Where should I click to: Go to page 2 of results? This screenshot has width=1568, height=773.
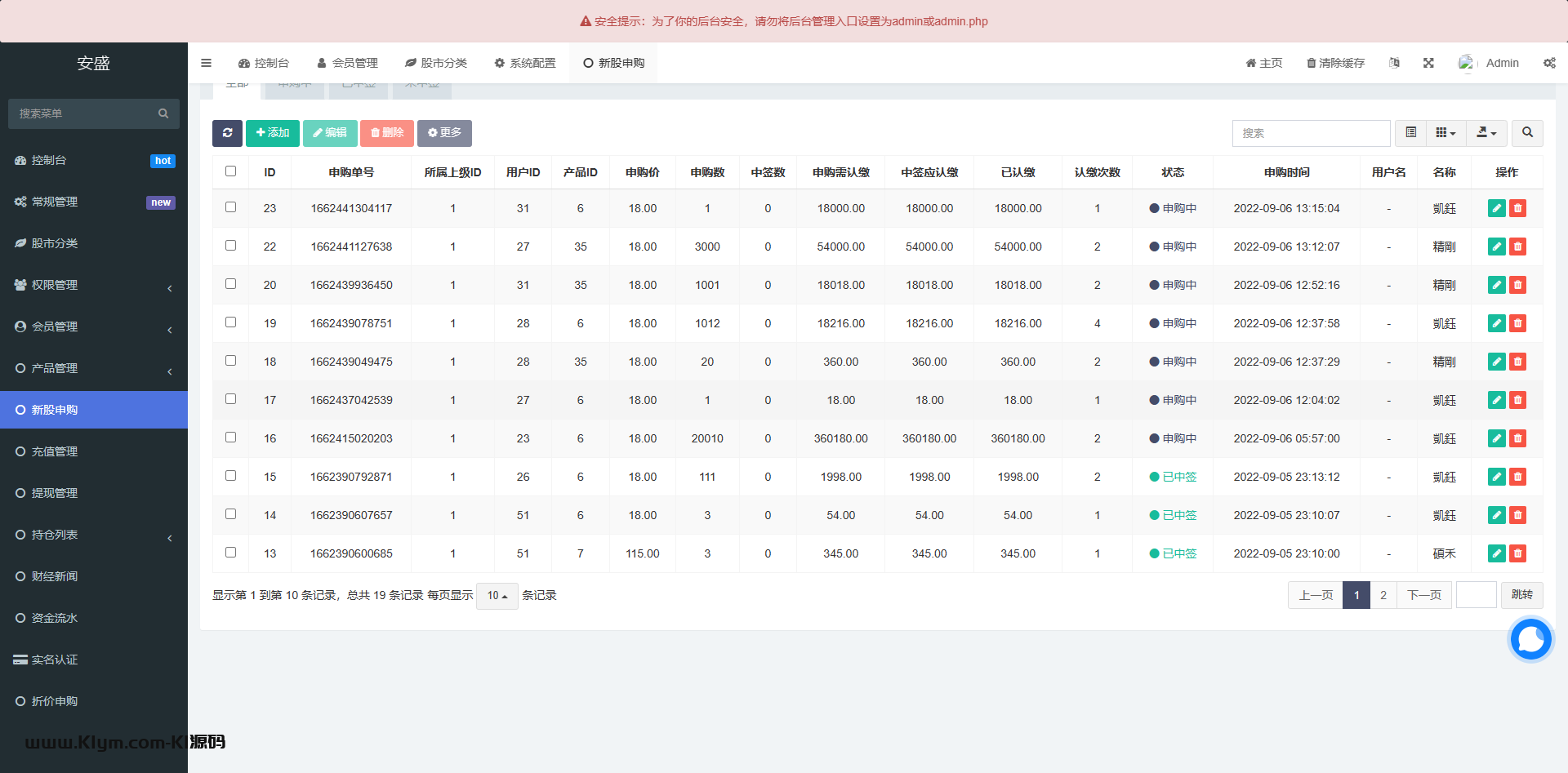pyautogui.click(x=1383, y=595)
